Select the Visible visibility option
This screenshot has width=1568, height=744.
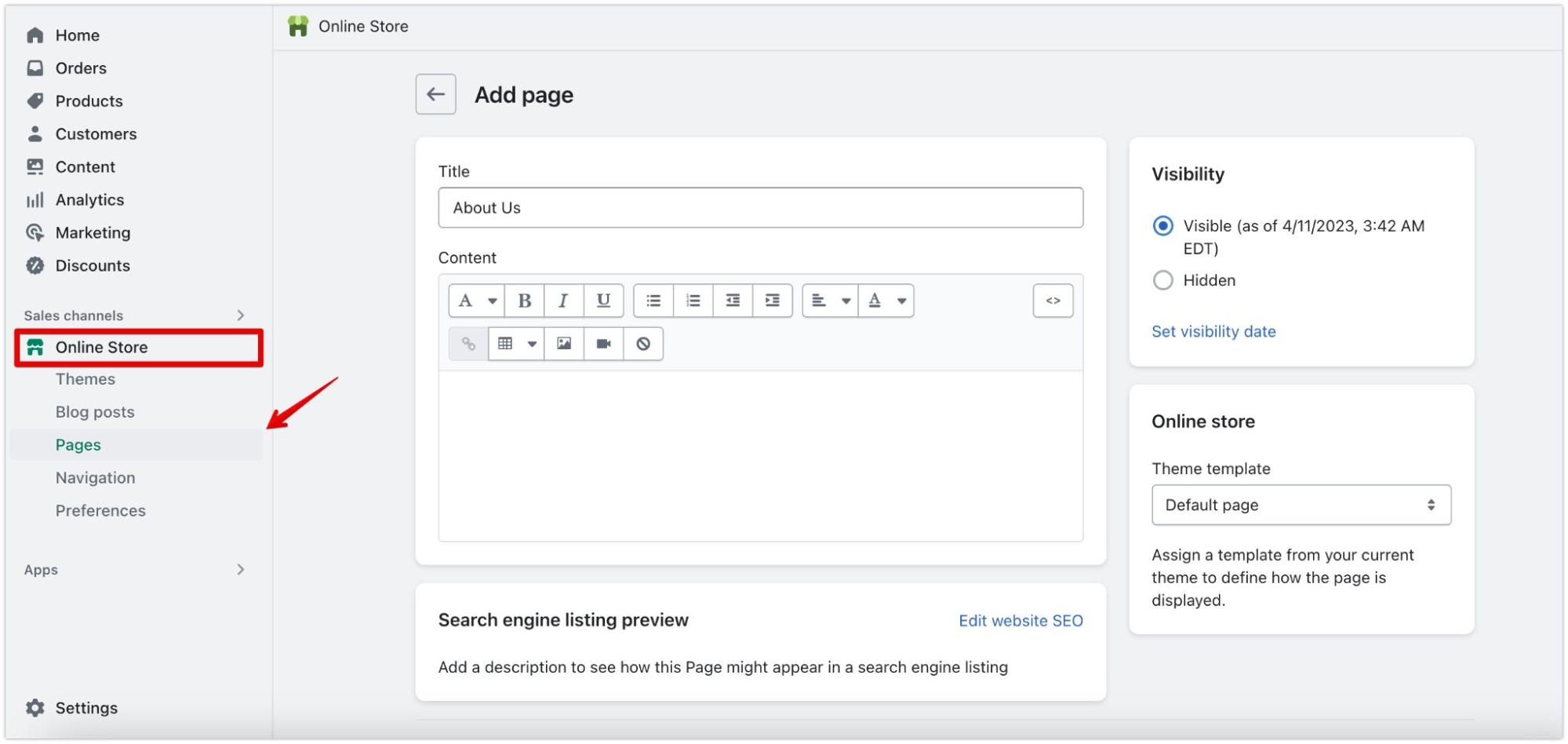point(1163,225)
